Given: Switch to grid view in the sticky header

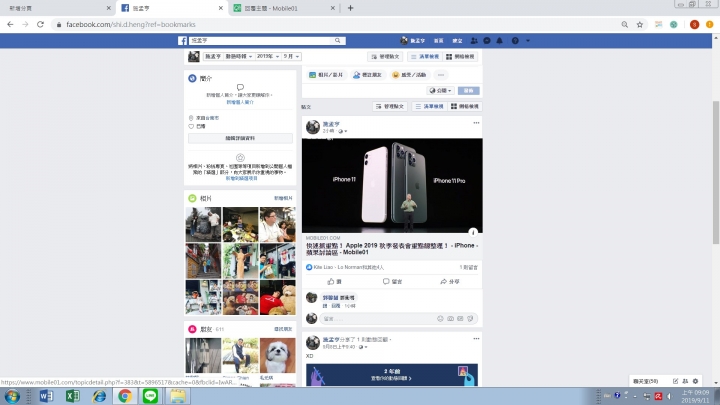Looking at the screenshot, I should [x=460, y=56].
